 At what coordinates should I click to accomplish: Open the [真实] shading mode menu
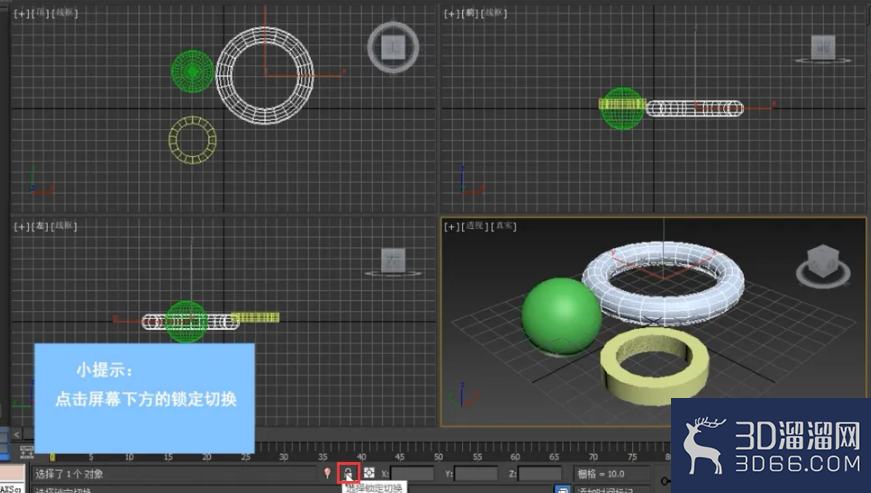point(504,226)
